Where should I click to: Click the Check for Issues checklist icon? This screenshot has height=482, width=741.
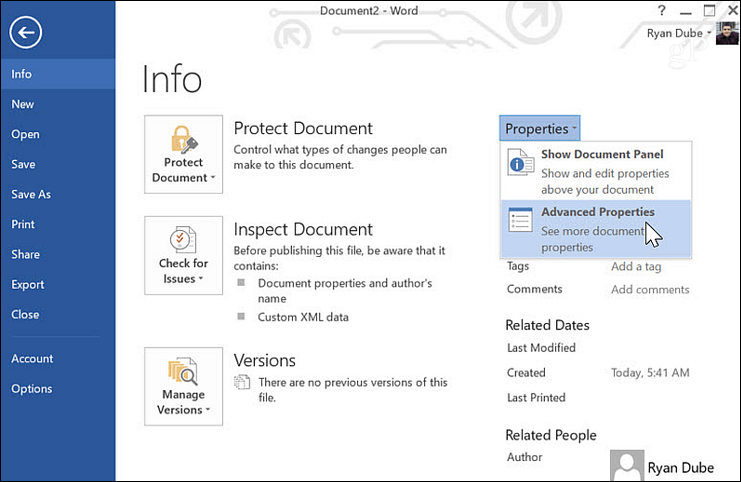pyautogui.click(x=183, y=240)
